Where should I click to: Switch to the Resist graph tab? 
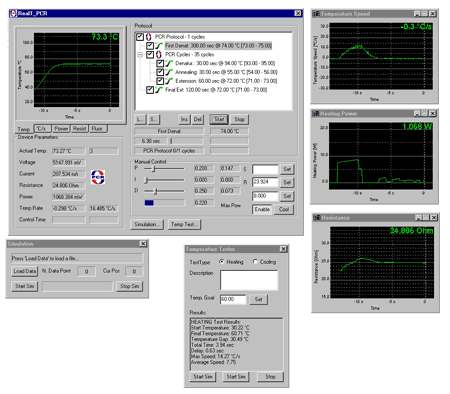80,129
